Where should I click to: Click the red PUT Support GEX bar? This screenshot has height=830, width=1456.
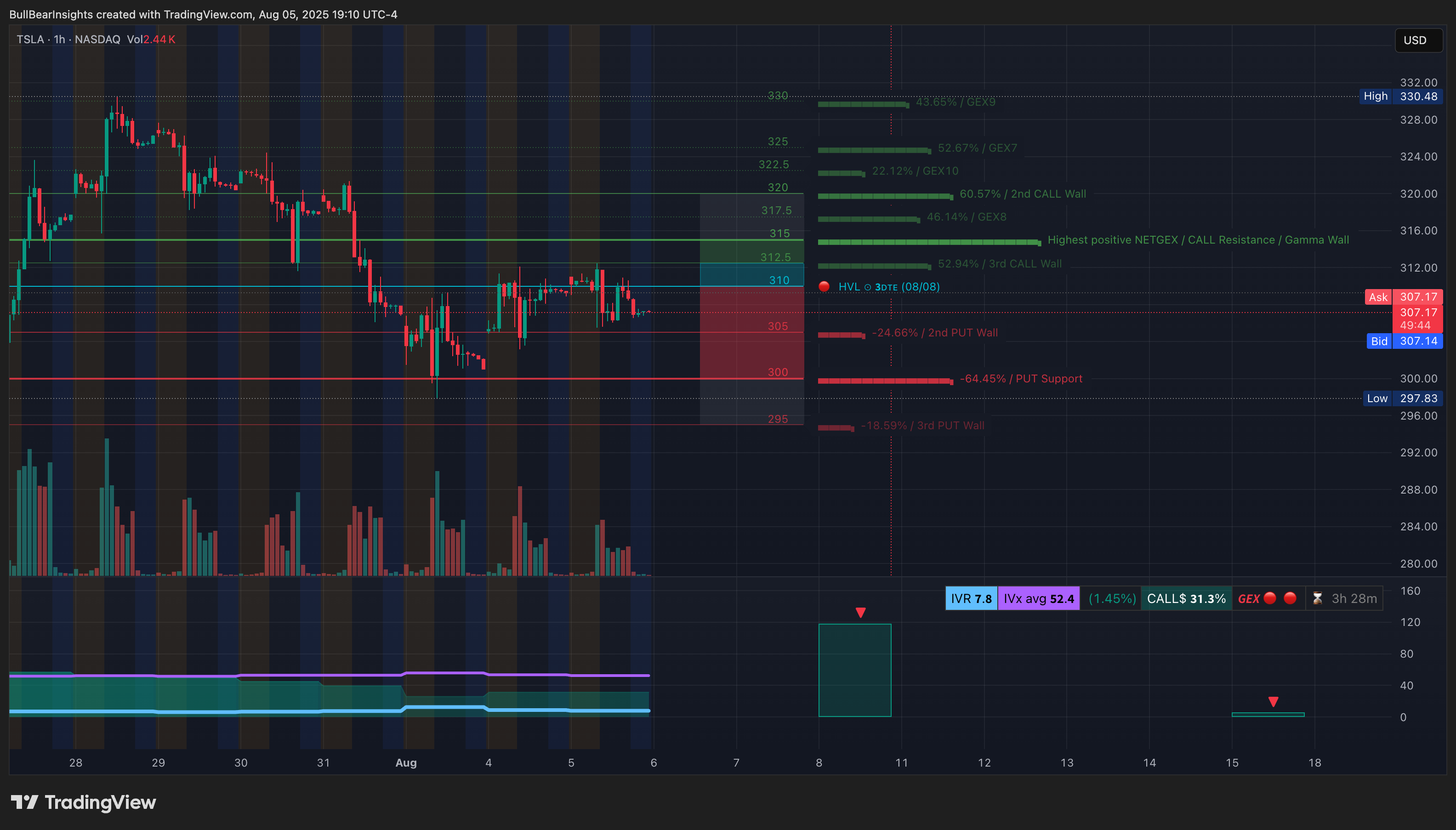[885, 381]
